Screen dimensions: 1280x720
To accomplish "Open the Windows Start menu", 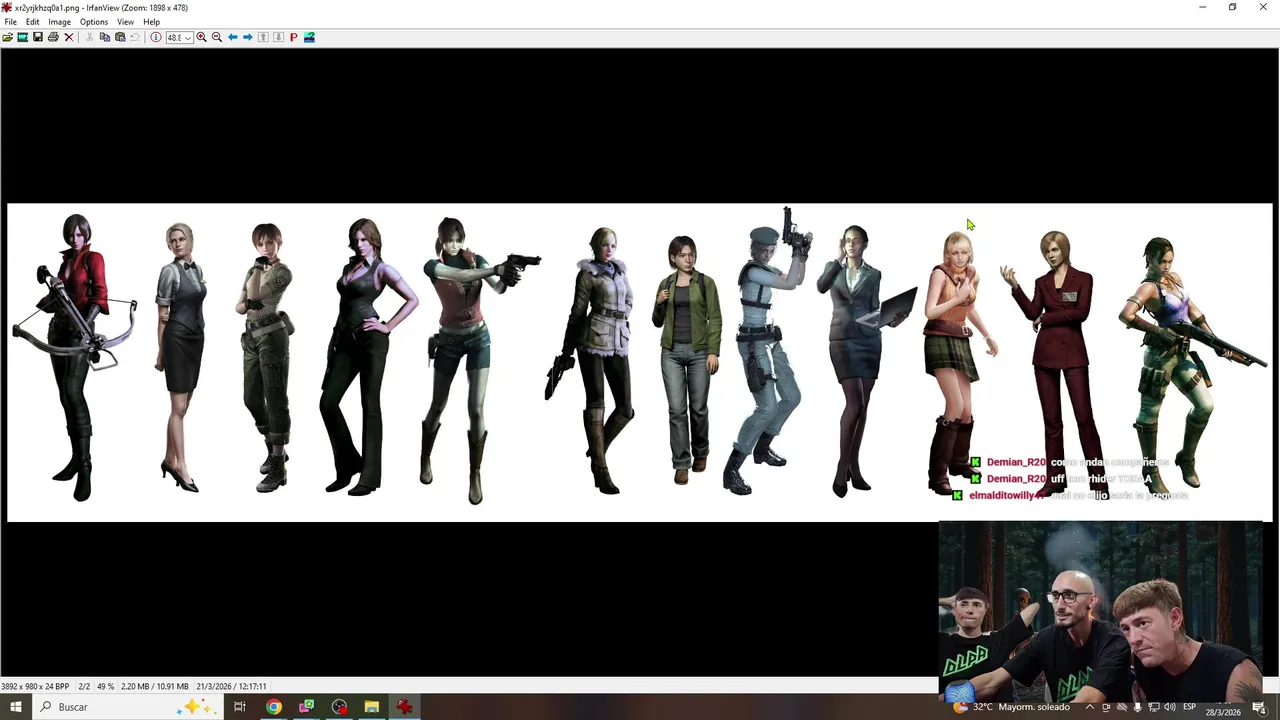I will 16,707.
